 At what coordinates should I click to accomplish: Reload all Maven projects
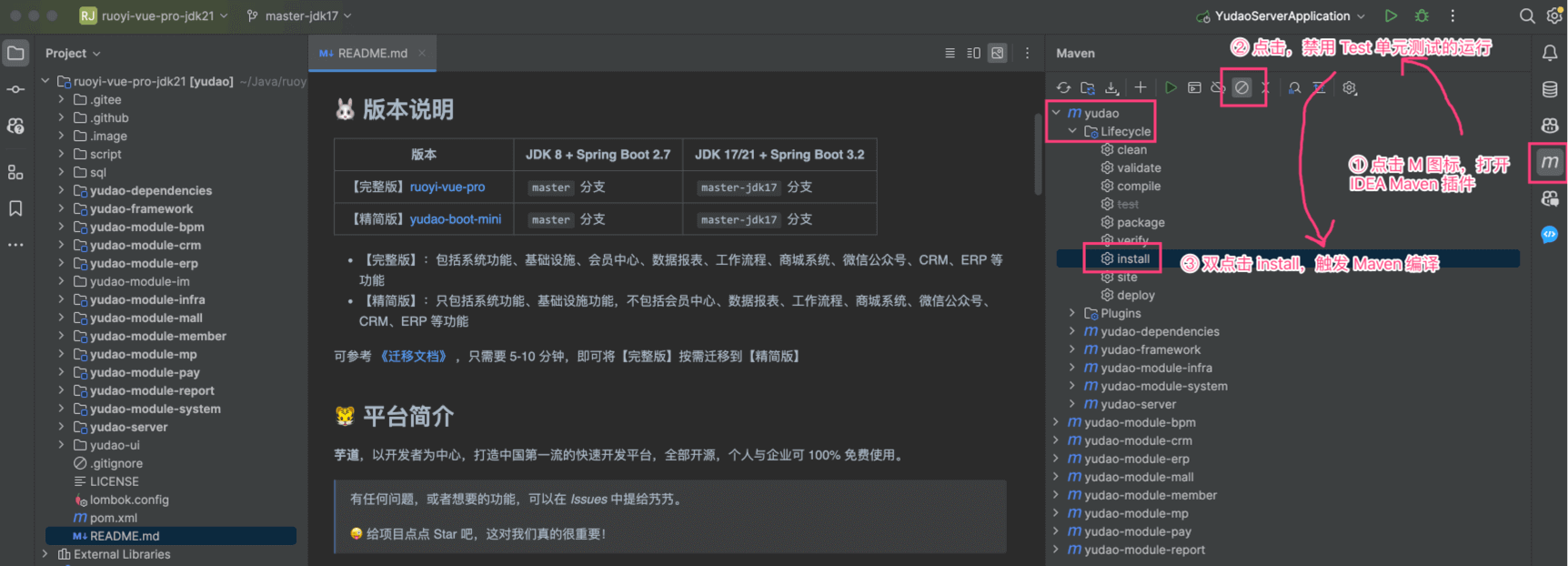[1063, 88]
